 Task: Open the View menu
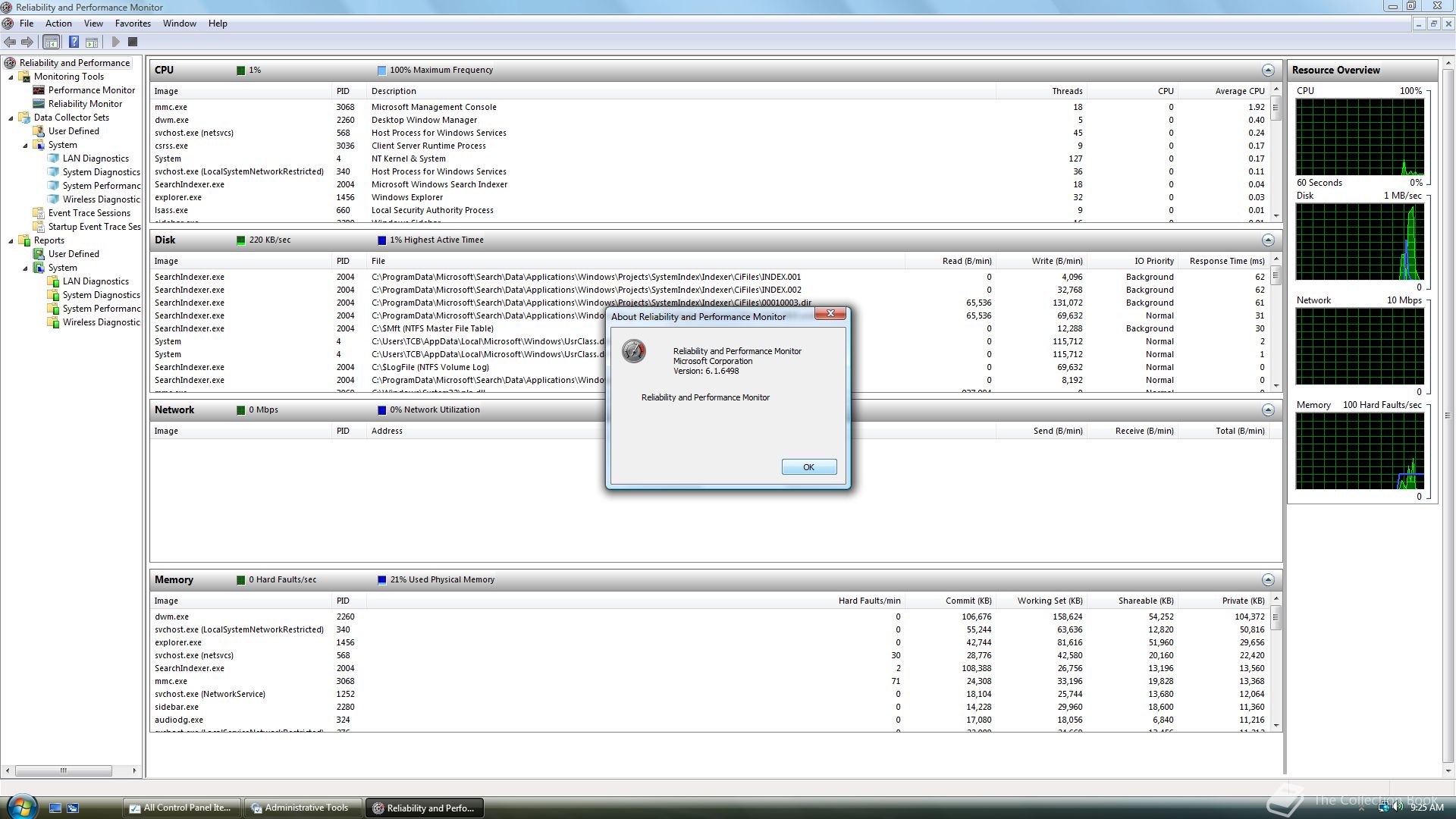point(93,24)
